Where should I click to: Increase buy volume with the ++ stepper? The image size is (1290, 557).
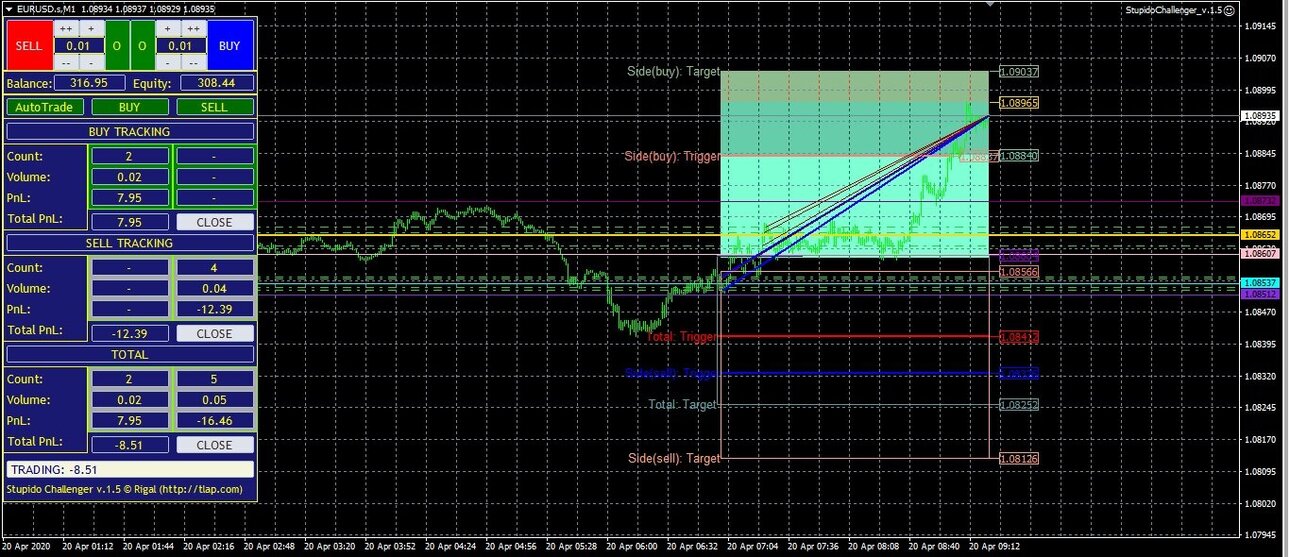194,29
